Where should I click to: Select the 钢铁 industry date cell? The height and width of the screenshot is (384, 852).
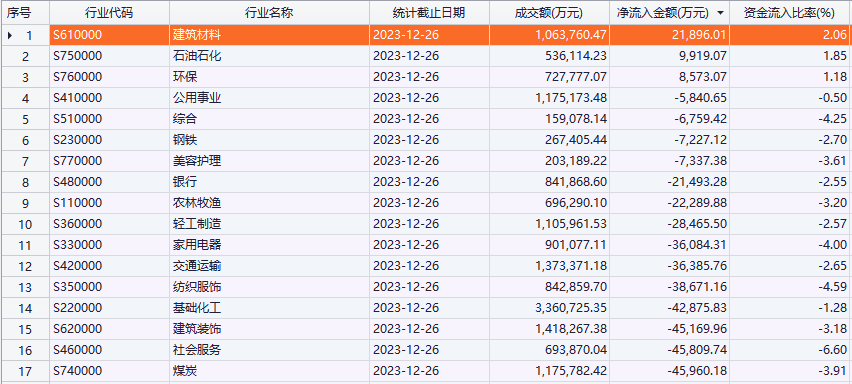(429, 140)
